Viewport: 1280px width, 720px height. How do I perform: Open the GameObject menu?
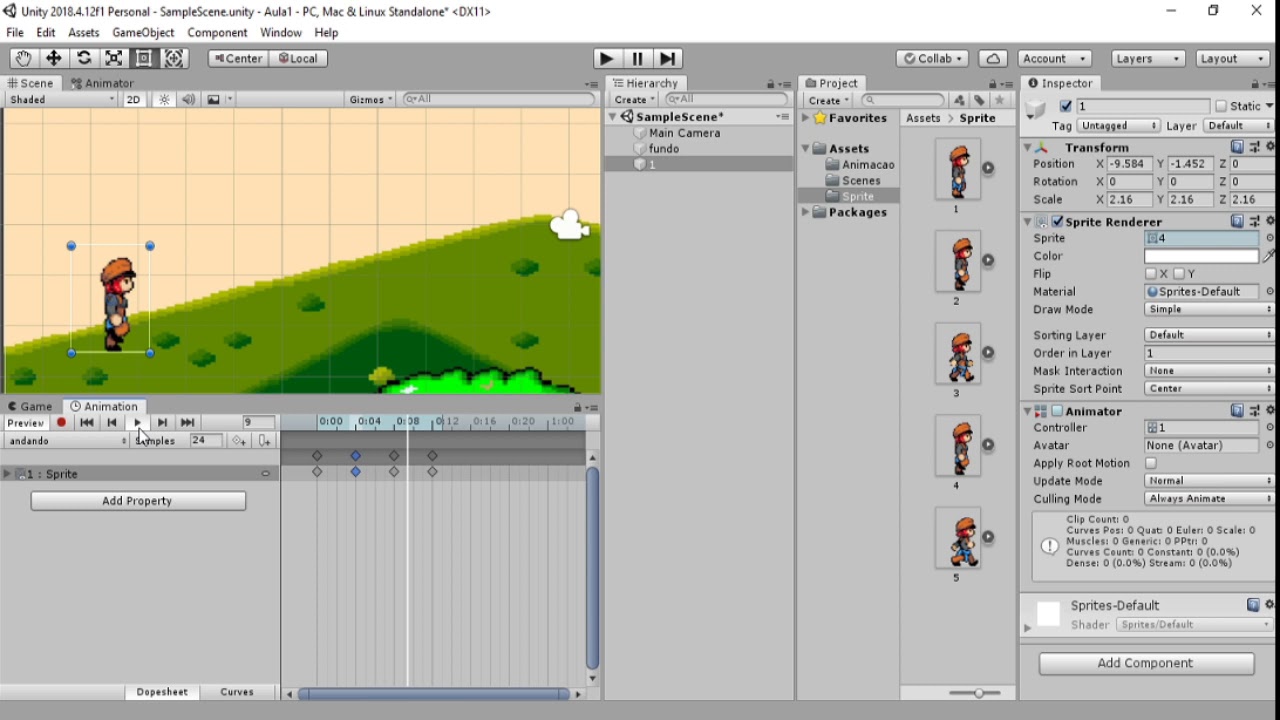143,32
